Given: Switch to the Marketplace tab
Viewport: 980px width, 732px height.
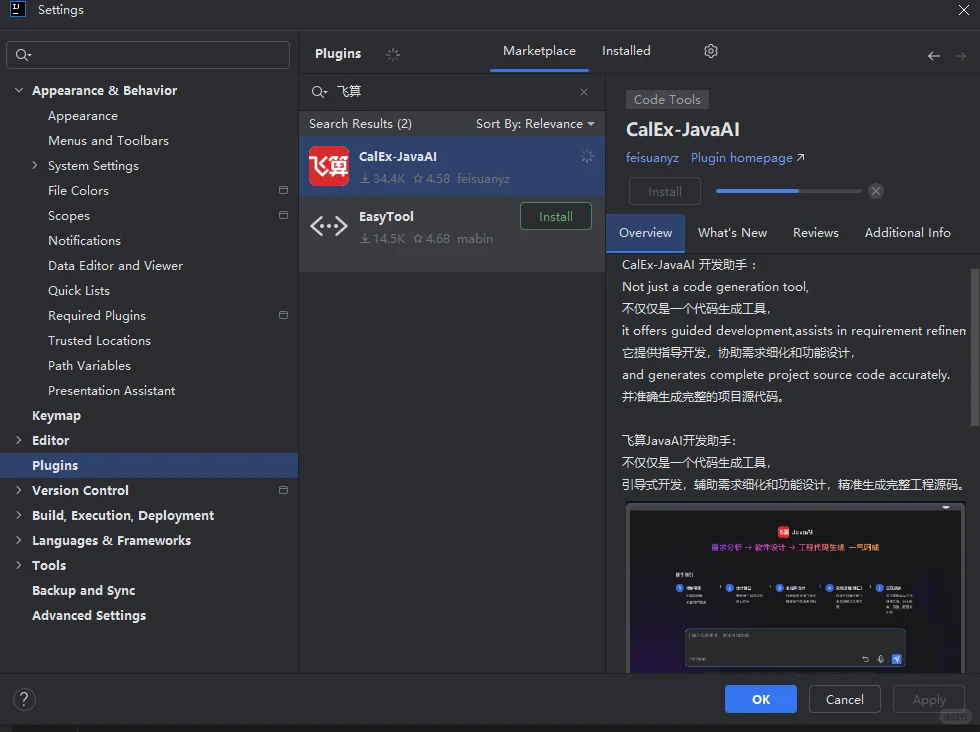Looking at the screenshot, I should click(x=539, y=51).
